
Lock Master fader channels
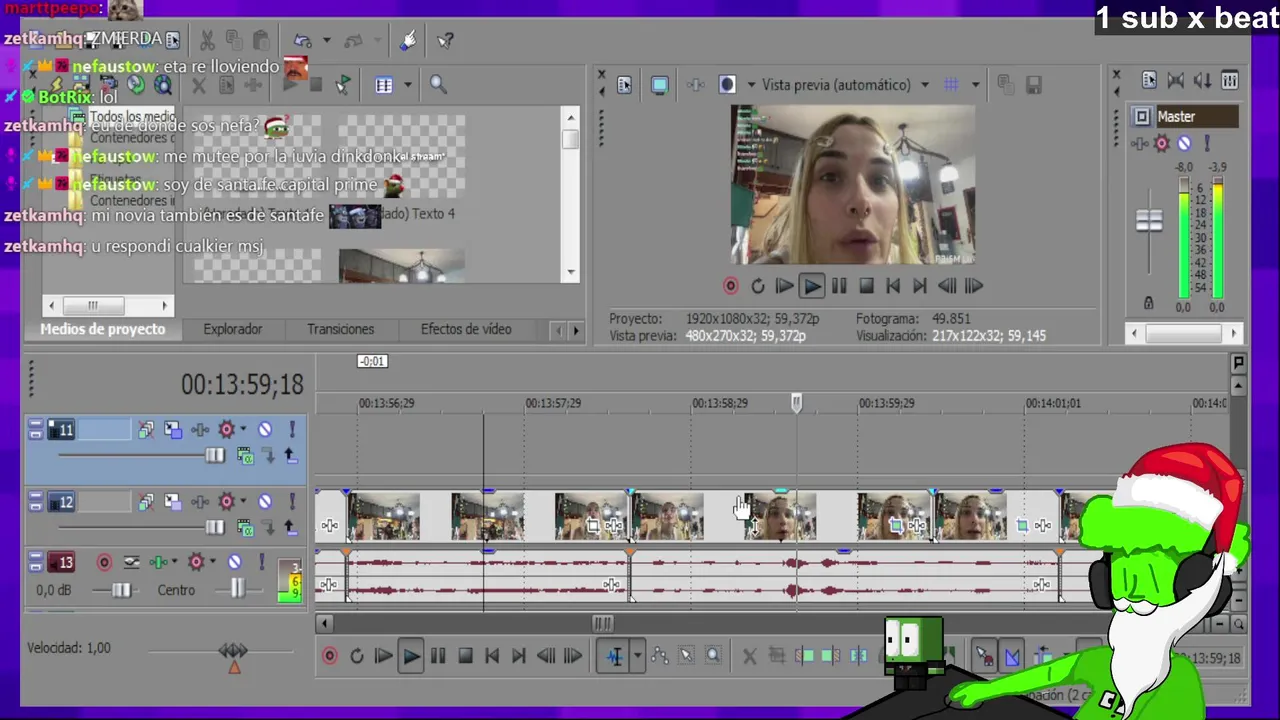click(1148, 303)
